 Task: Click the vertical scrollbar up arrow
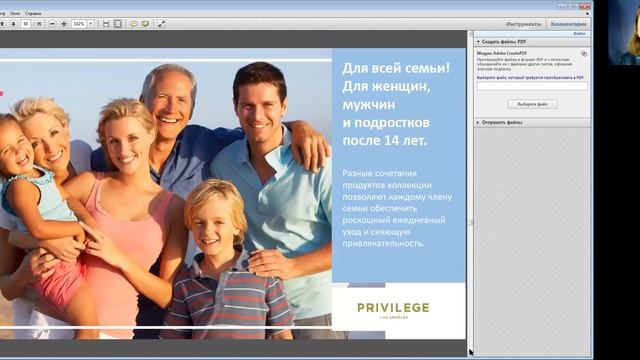click(470, 34)
